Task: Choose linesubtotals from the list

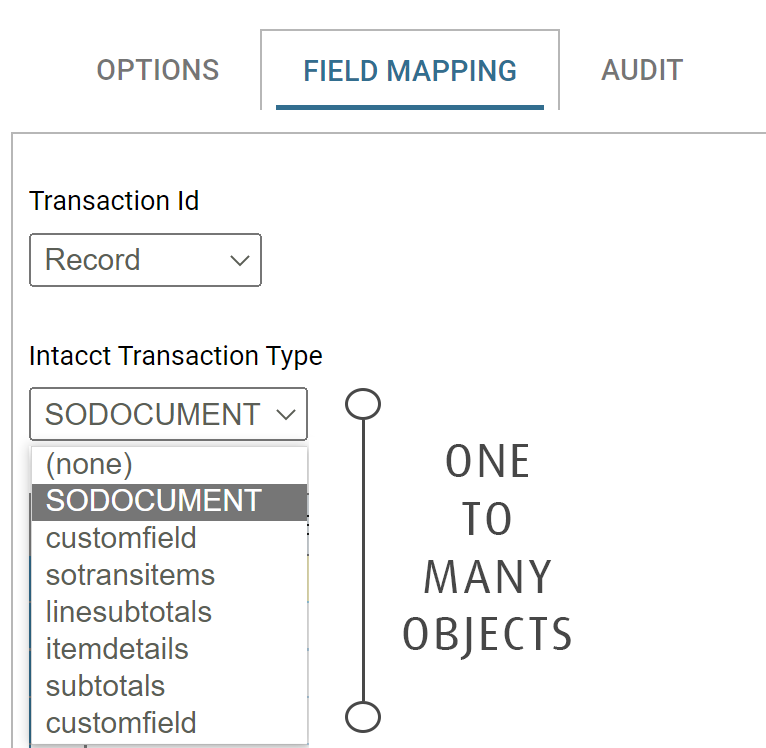Action: [x=170, y=613]
